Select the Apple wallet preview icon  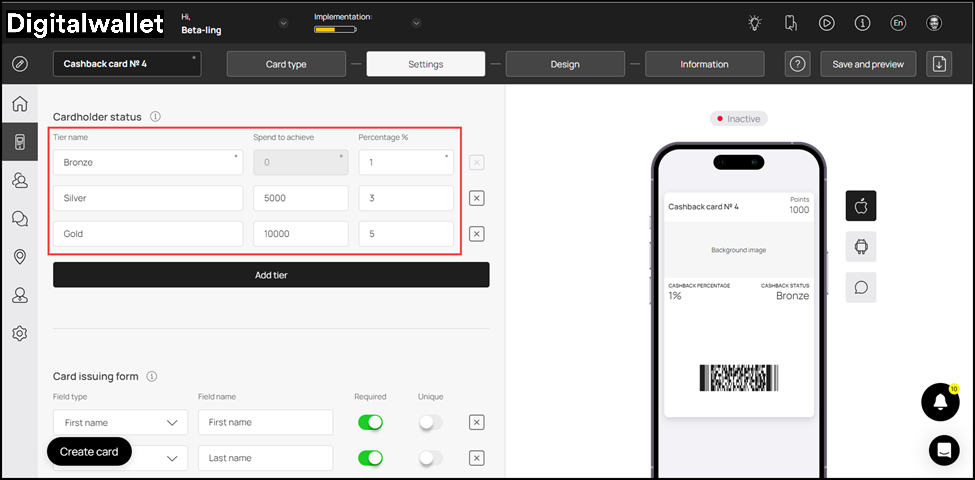click(861, 206)
